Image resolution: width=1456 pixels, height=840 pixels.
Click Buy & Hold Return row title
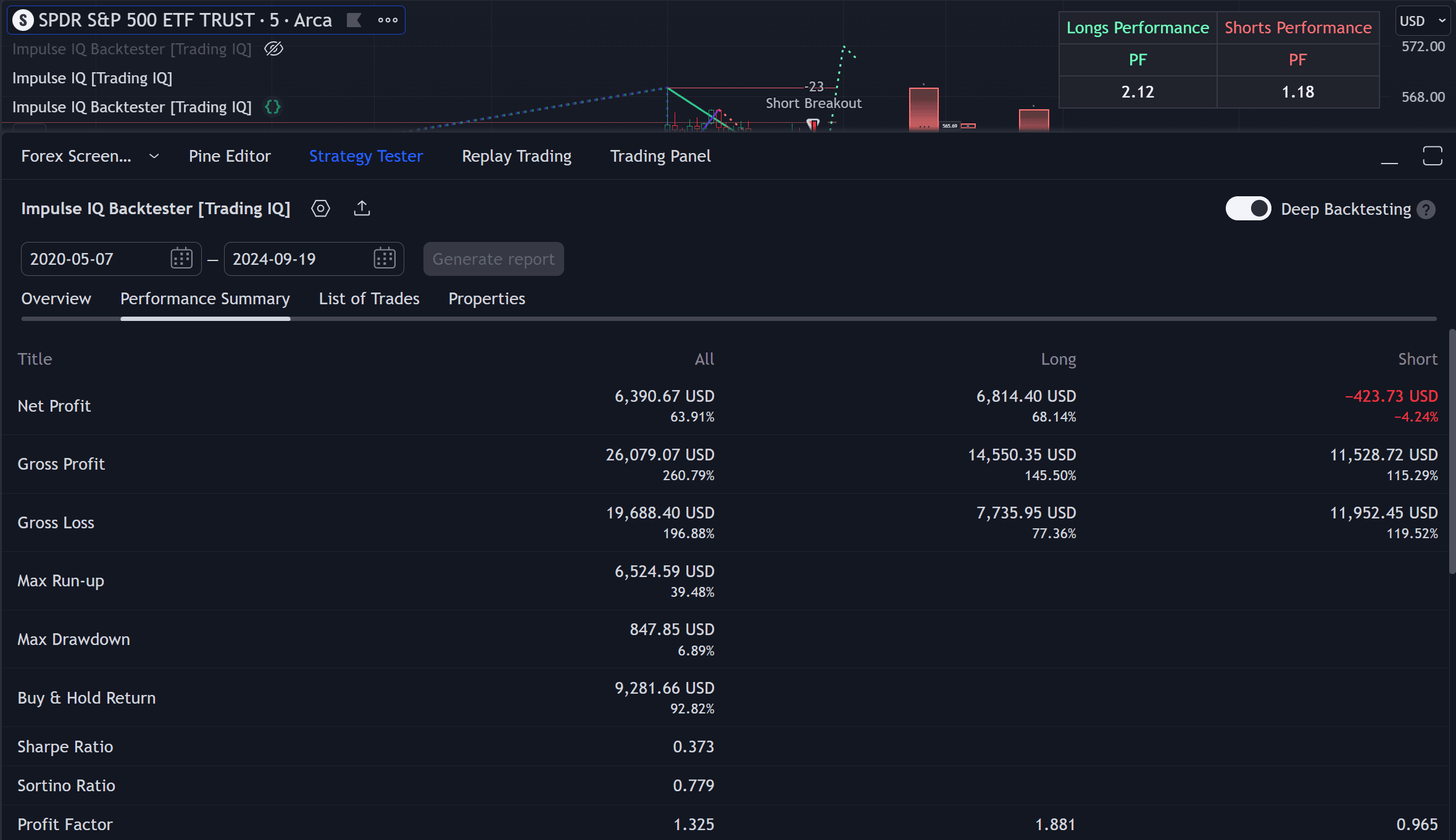[x=86, y=698]
